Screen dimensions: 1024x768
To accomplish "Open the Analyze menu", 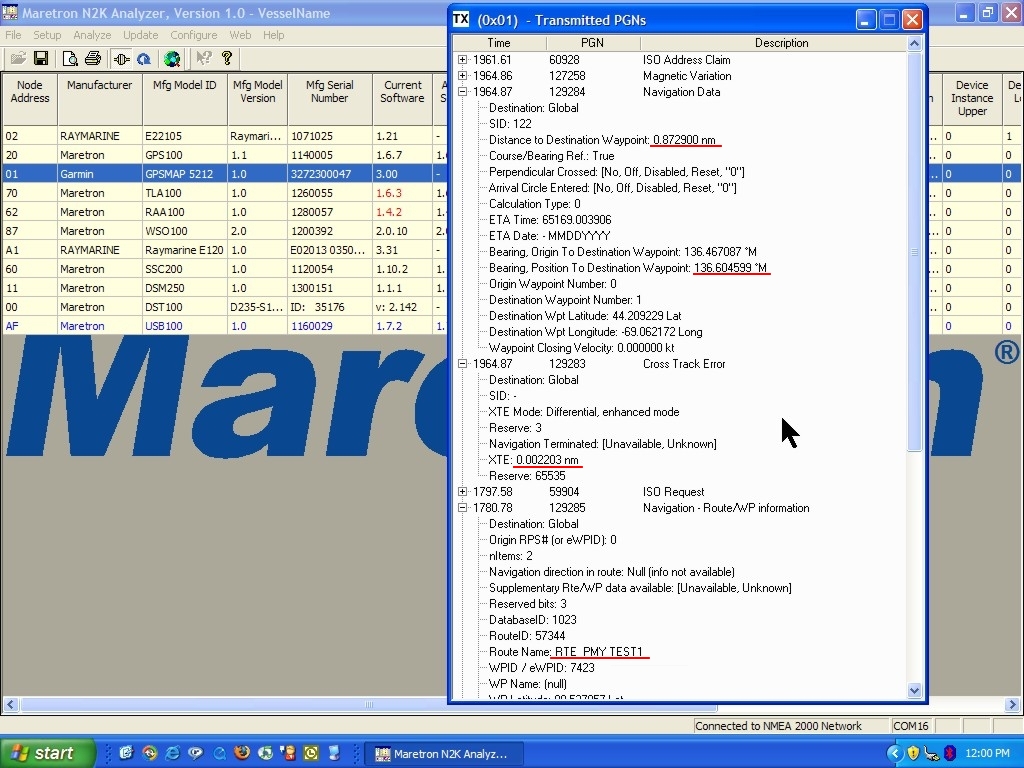I will pyautogui.click(x=92, y=35).
